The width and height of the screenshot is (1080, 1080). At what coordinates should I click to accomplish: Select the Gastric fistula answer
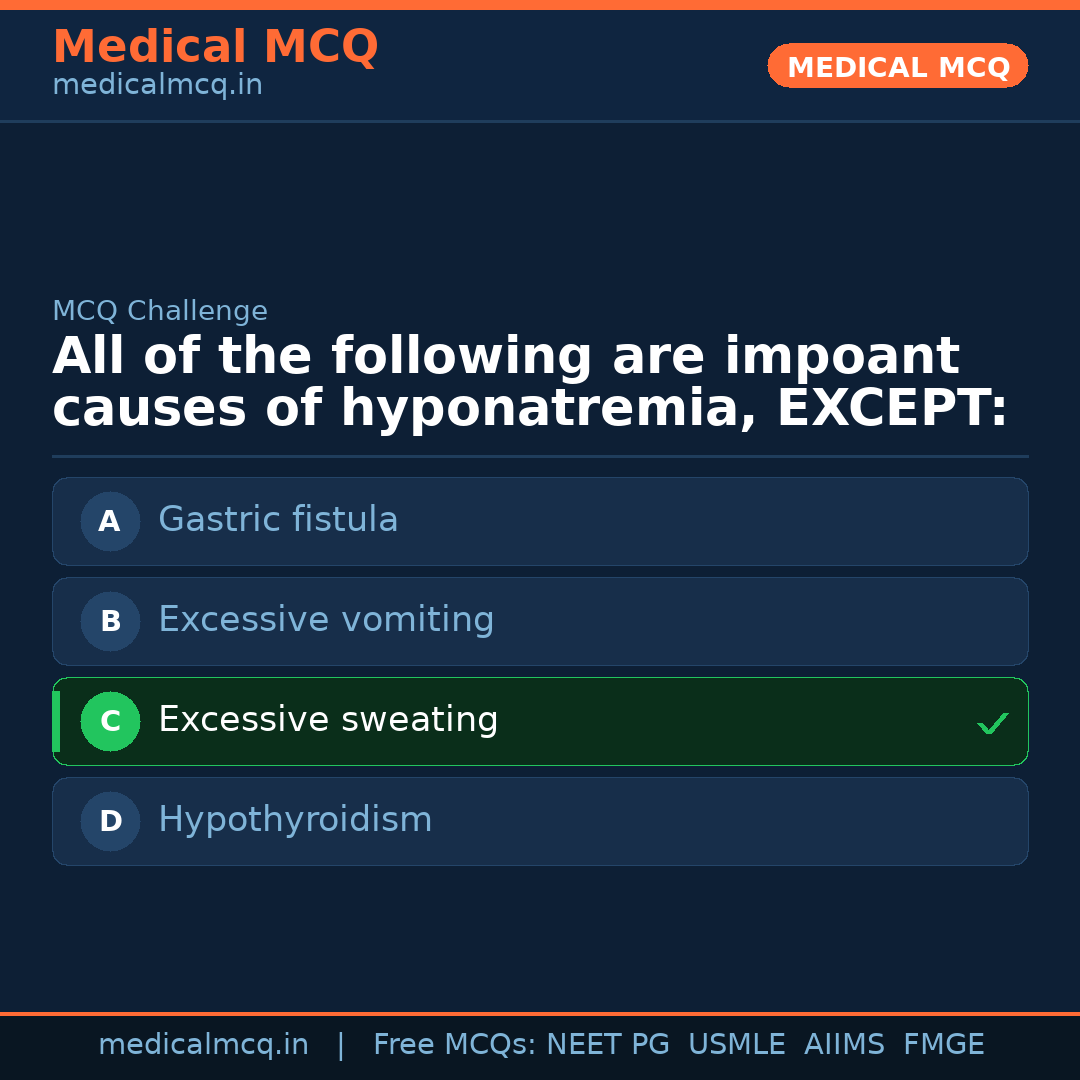[278, 520]
